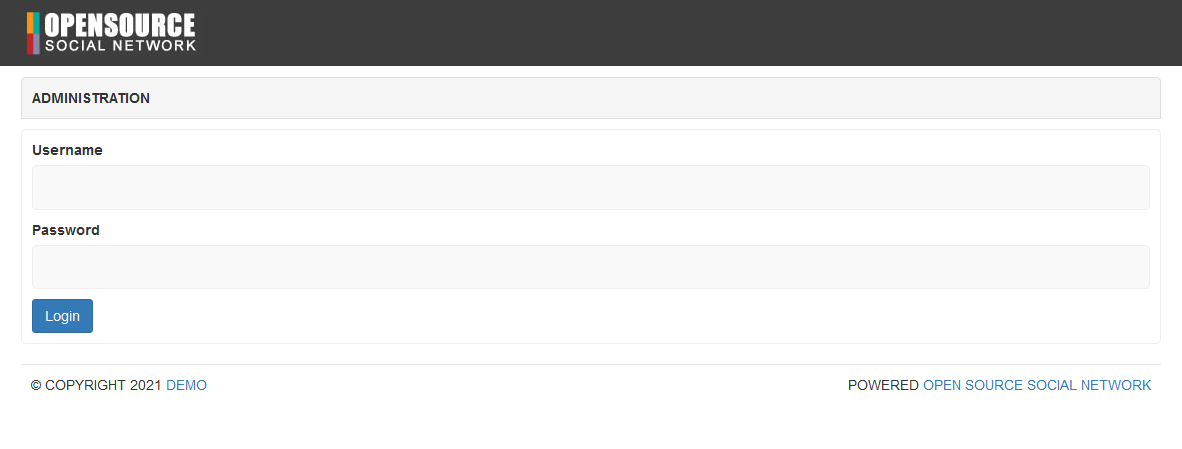Image resolution: width=1182 pixels, height=449 pixels.
Task: Click the COPYRIGHT footer text
Action: click(x=86, y=386)
